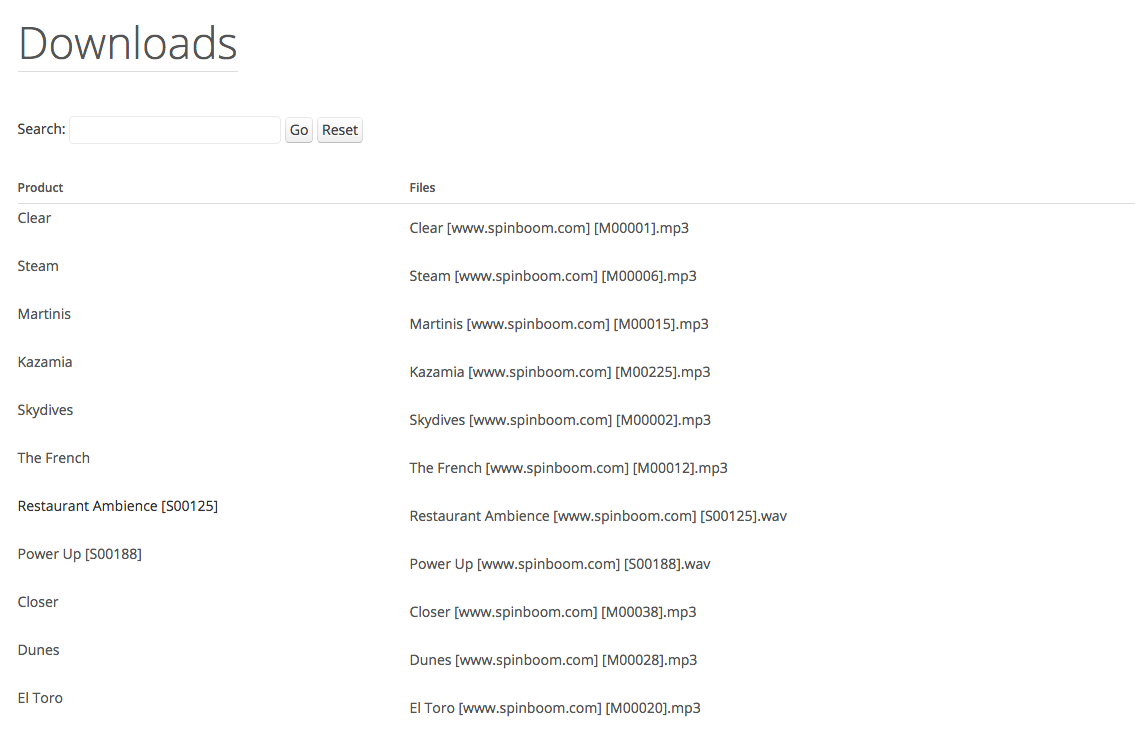
Task: Download Restaurant Ambience S00125 wav file
Action: tap(598, 516)
